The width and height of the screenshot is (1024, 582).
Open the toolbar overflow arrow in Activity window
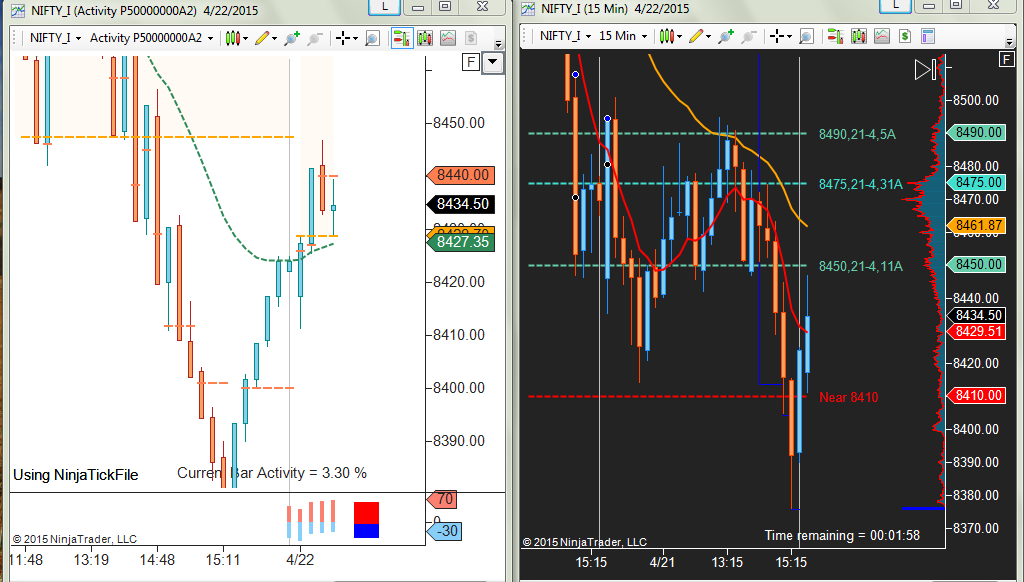tap(499, 44)
